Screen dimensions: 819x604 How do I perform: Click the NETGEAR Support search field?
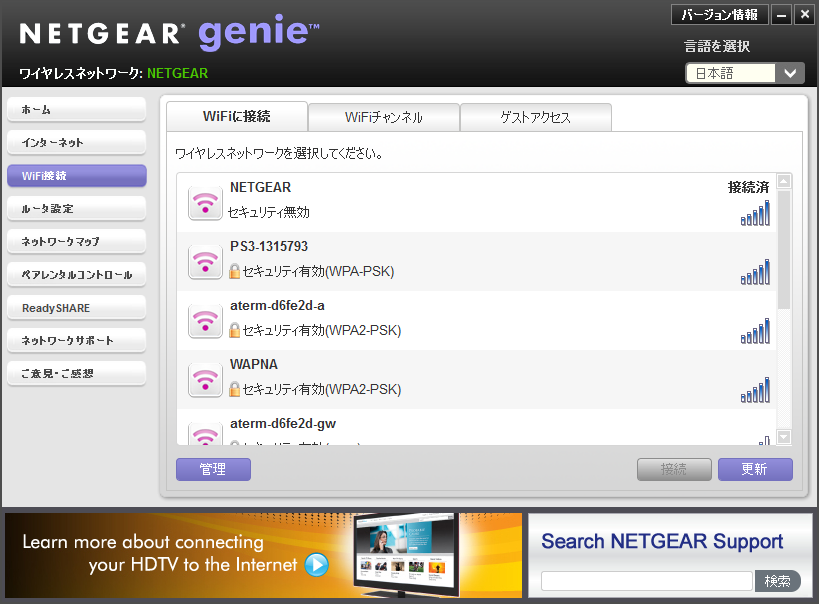[x=646, y=581]
